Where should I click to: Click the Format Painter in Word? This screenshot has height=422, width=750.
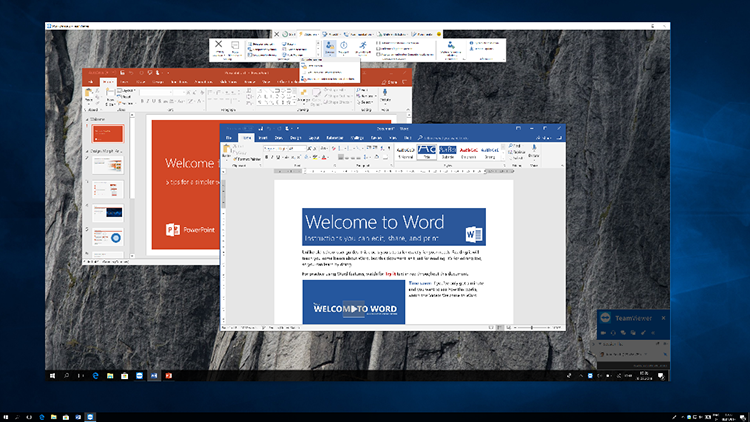(x=248, y=159)
